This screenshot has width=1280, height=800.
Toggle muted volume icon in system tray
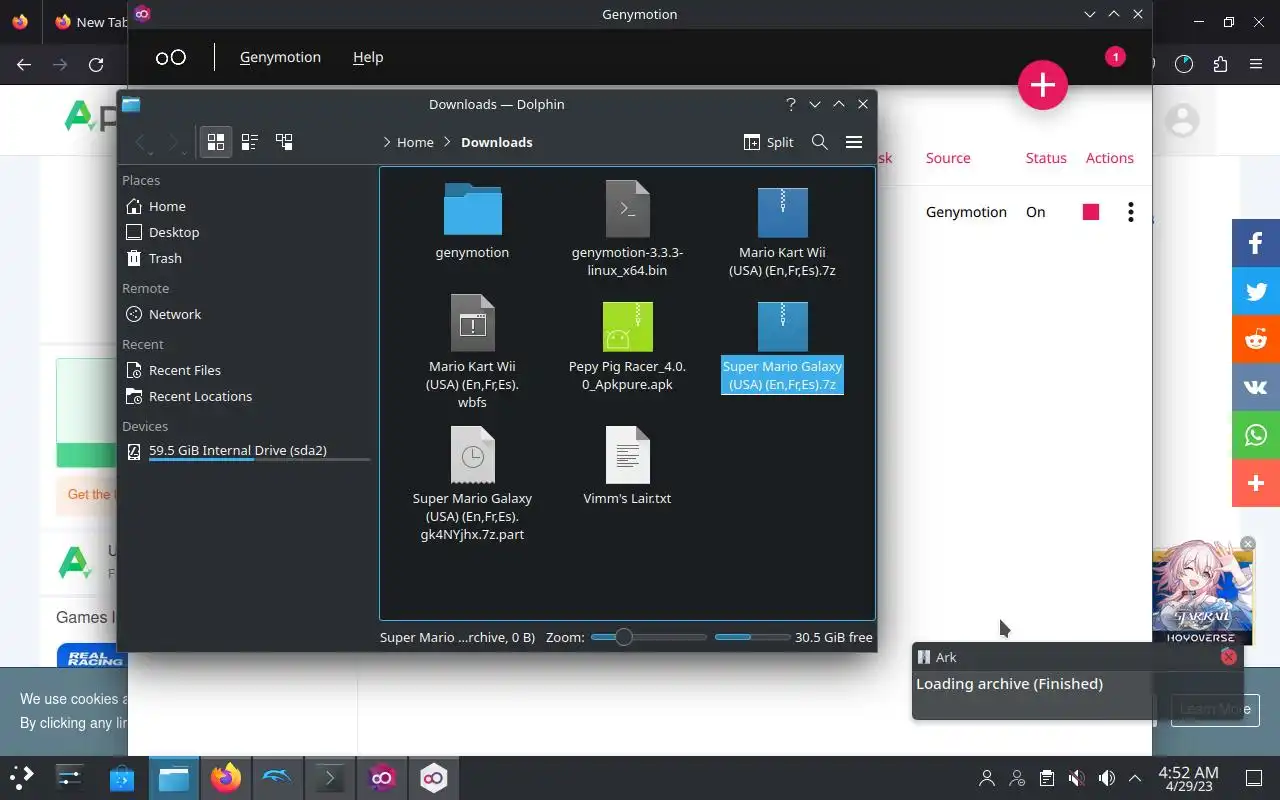tap(1076, 778)
